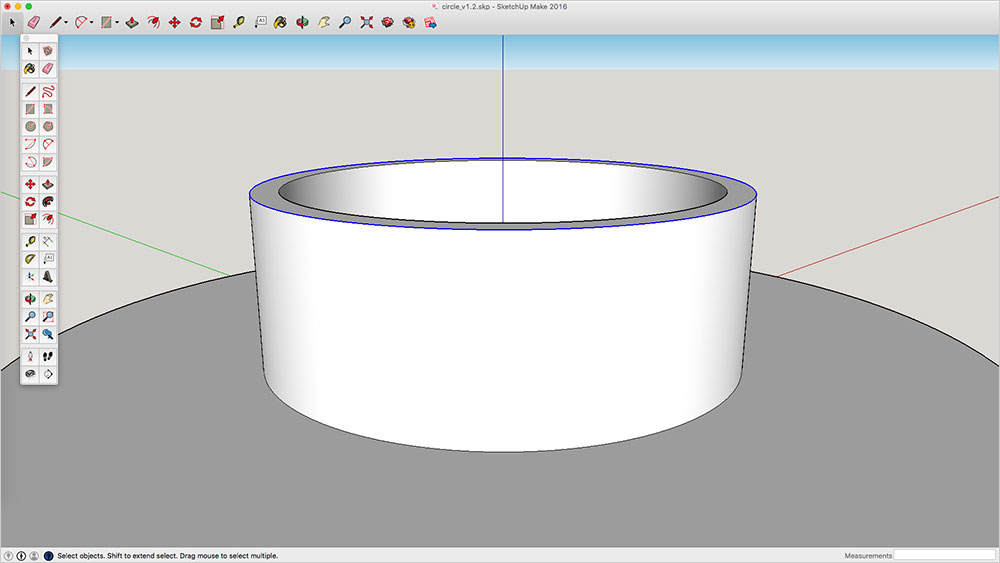Click the Pan hand tool in top toolbar
Image resolution: width=1000 pixels, height=563 pixels.
[x=323, y=21]
